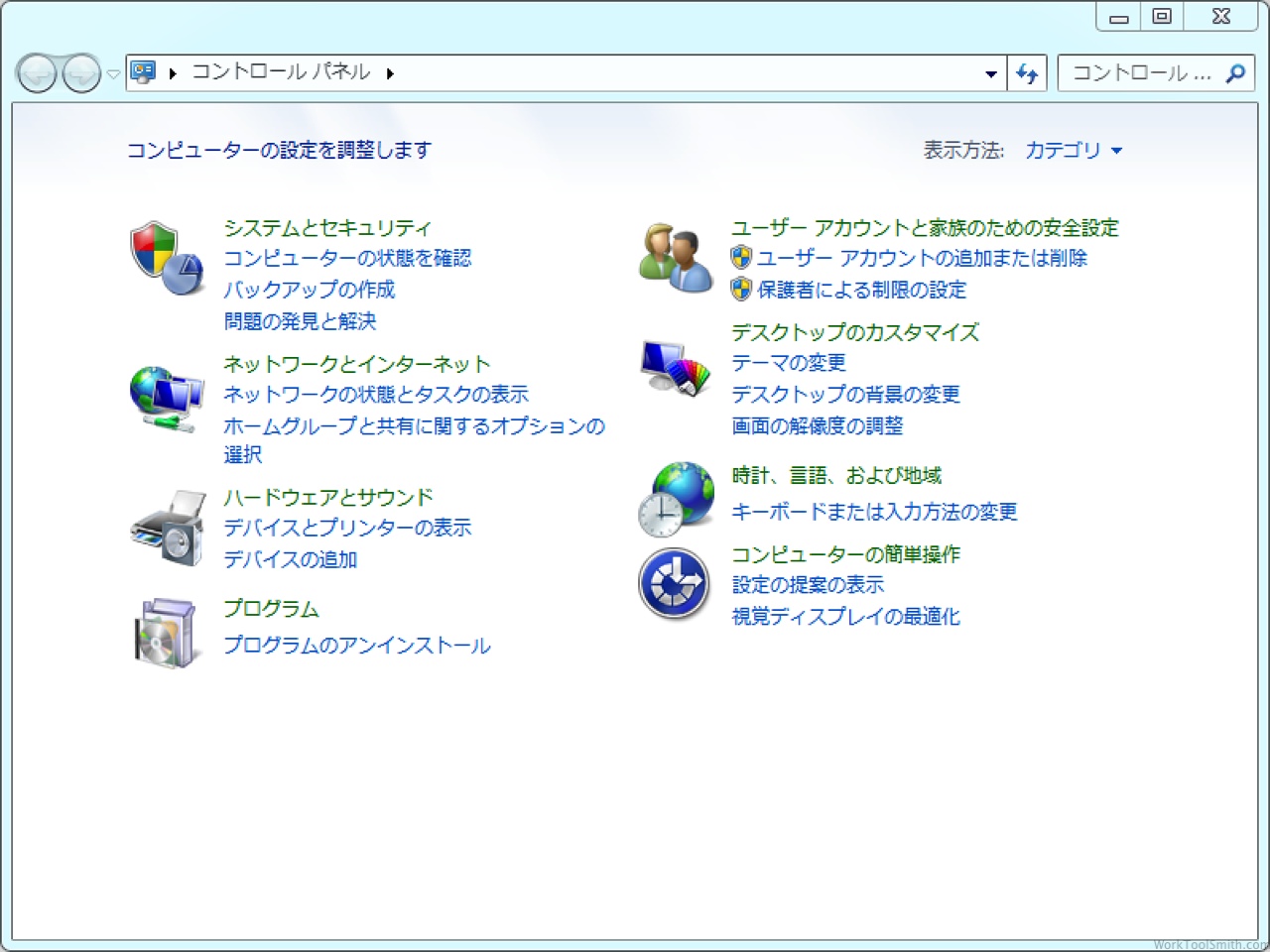Open the clock and globe 時計、言語 icon
Screen dimensions: 1270x952
point(676,498)
